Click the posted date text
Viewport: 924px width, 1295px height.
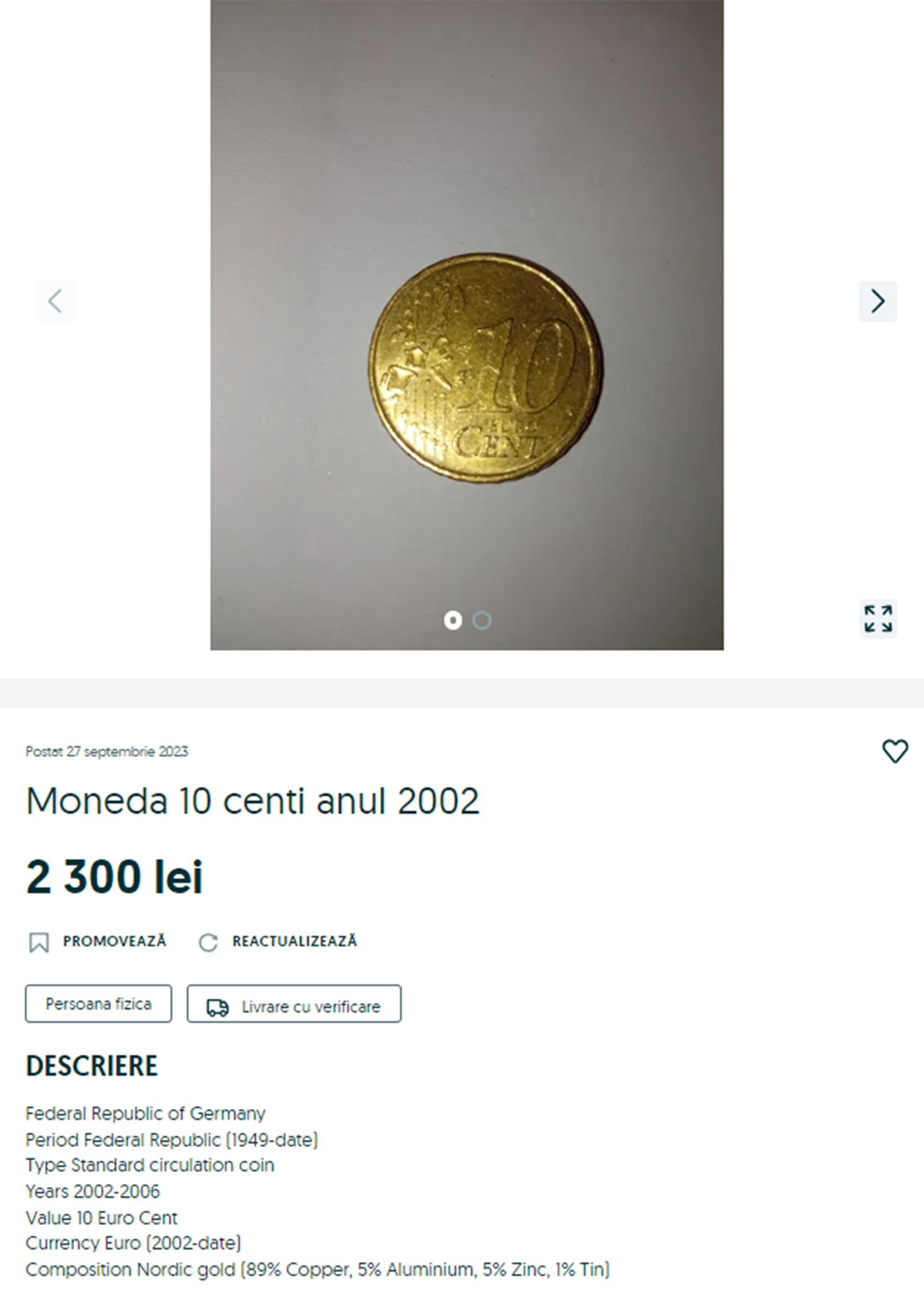(x=107, y=752)
